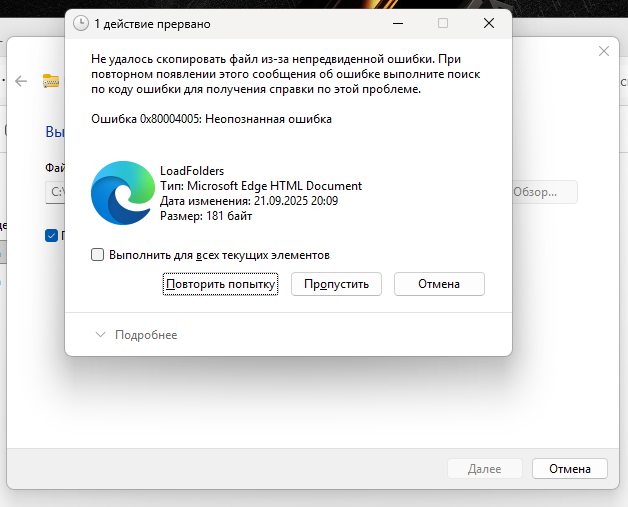Click the 'LoadFolders' file name text
628x507 pixels.
click(192, 171)
